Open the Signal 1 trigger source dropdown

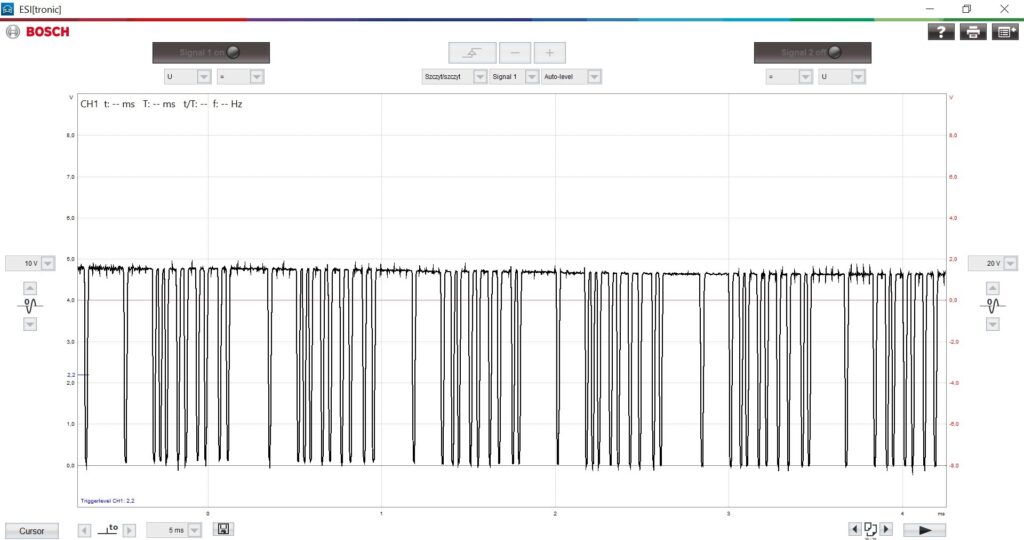pyautogui.click(x=531, y=76)
